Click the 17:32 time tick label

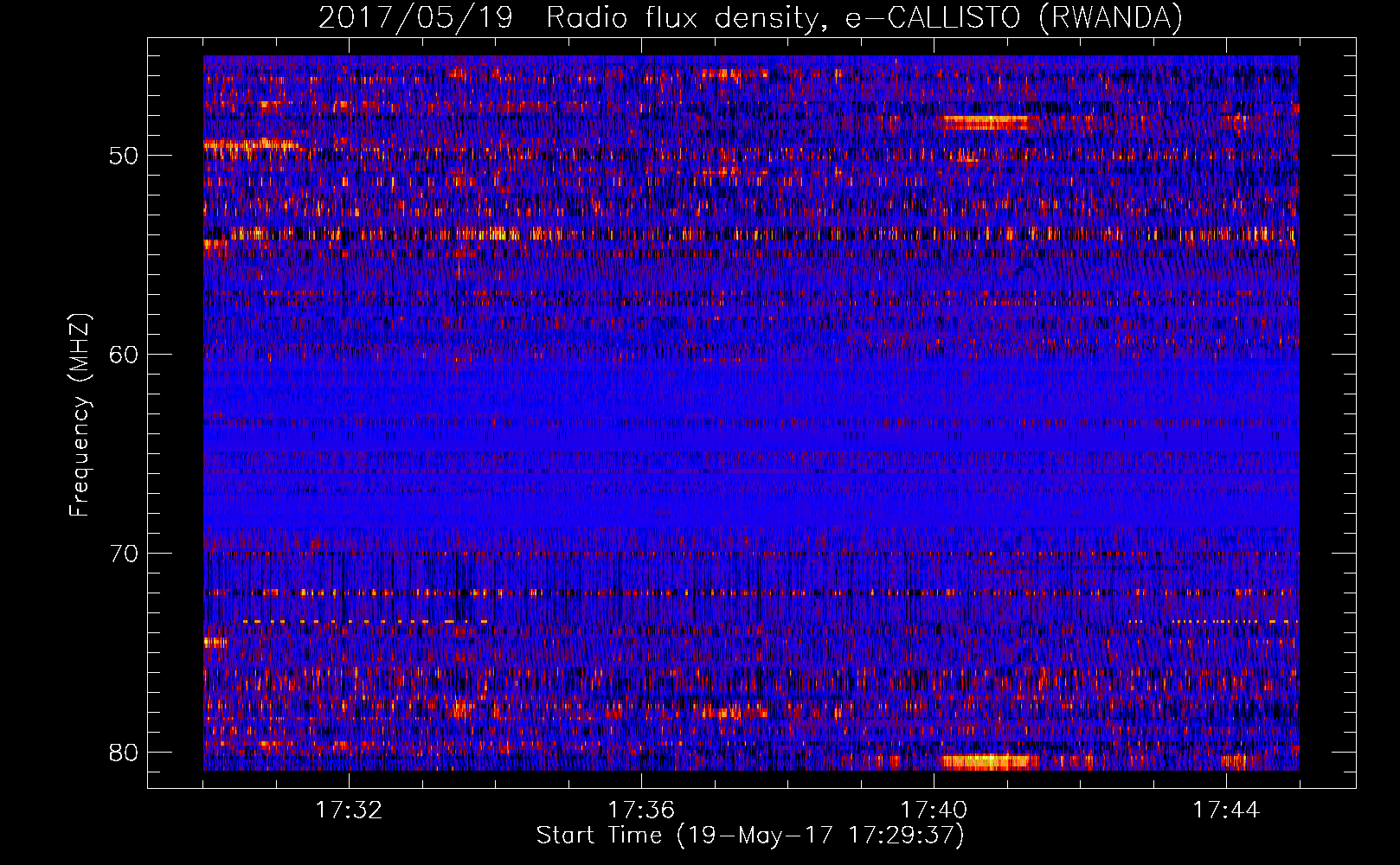coord(349,811)
